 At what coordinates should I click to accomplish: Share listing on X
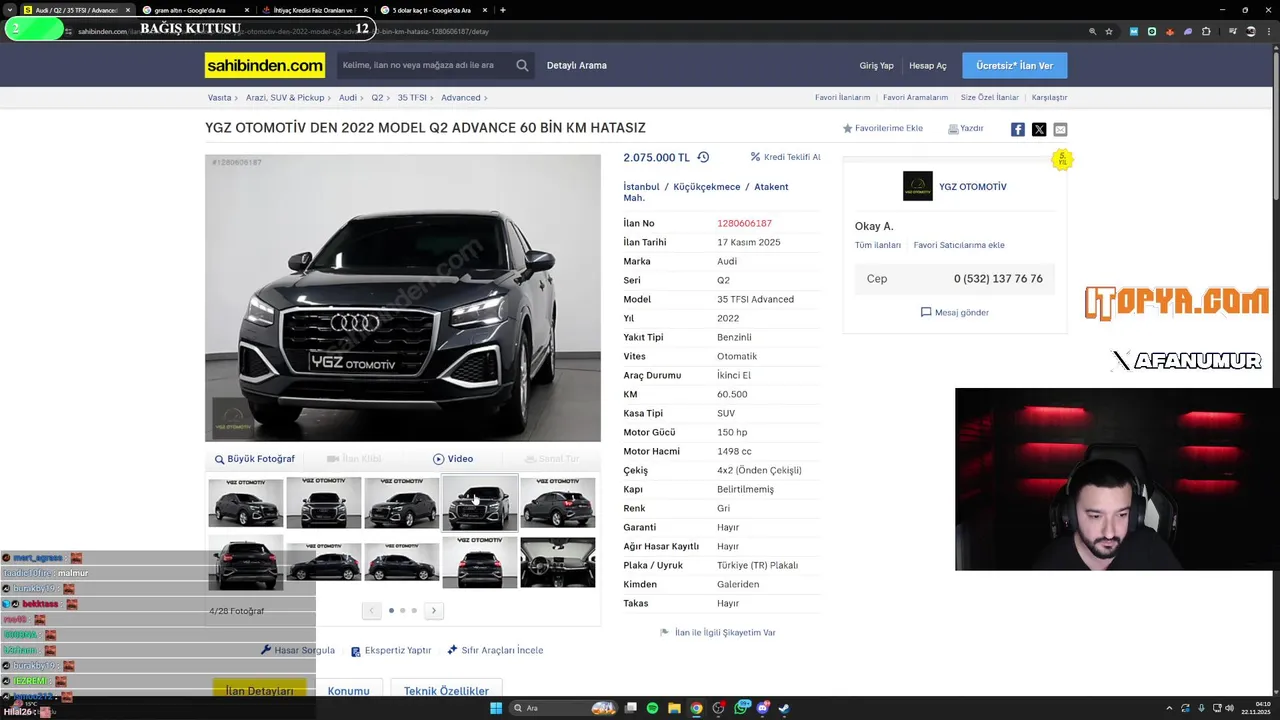point(1039,129)
